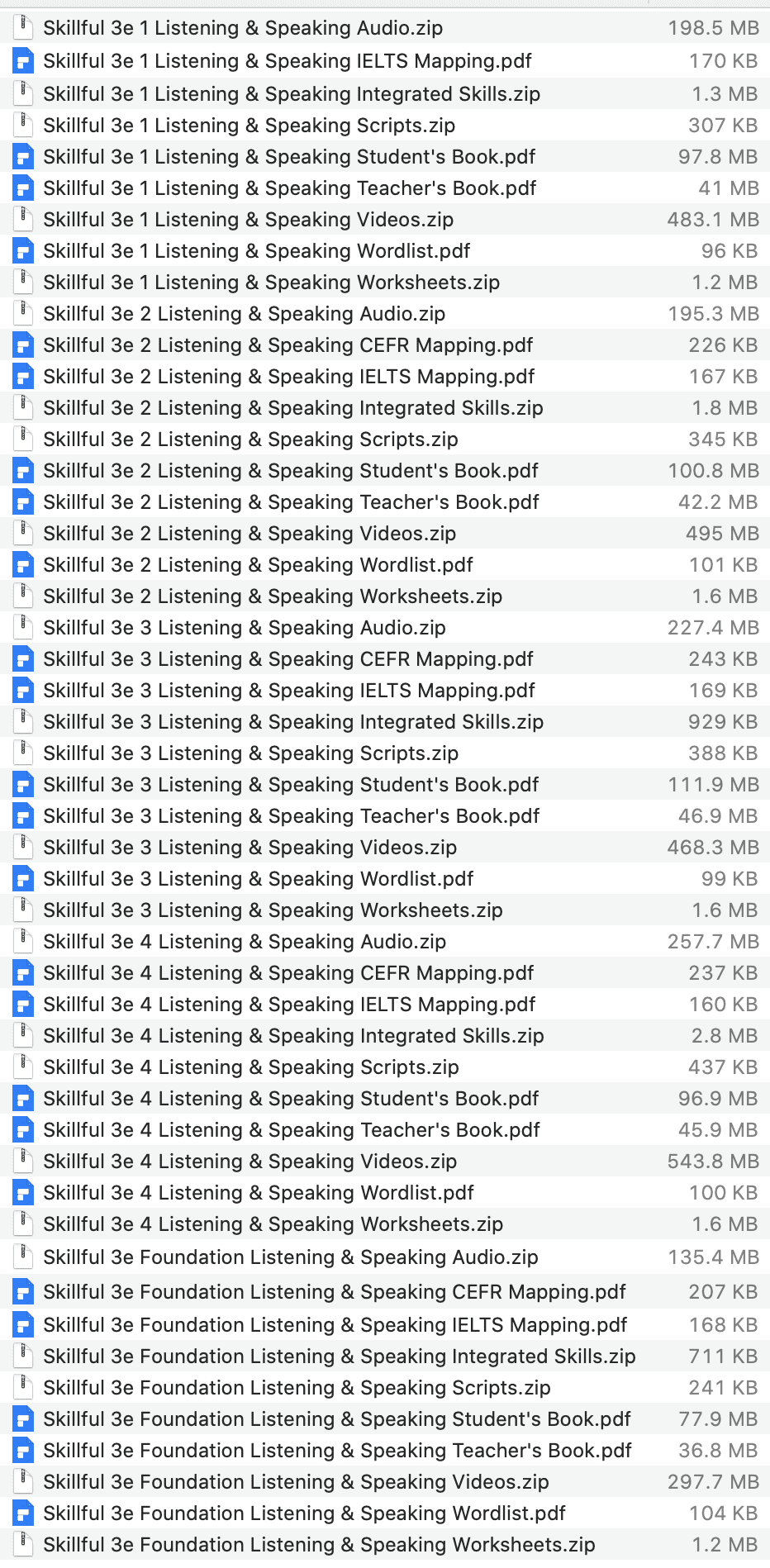
Task: Select file name Skillful 3e 3 IELTS Mapping.pdf
Action: pyautogui.click(x=289, y=691)
